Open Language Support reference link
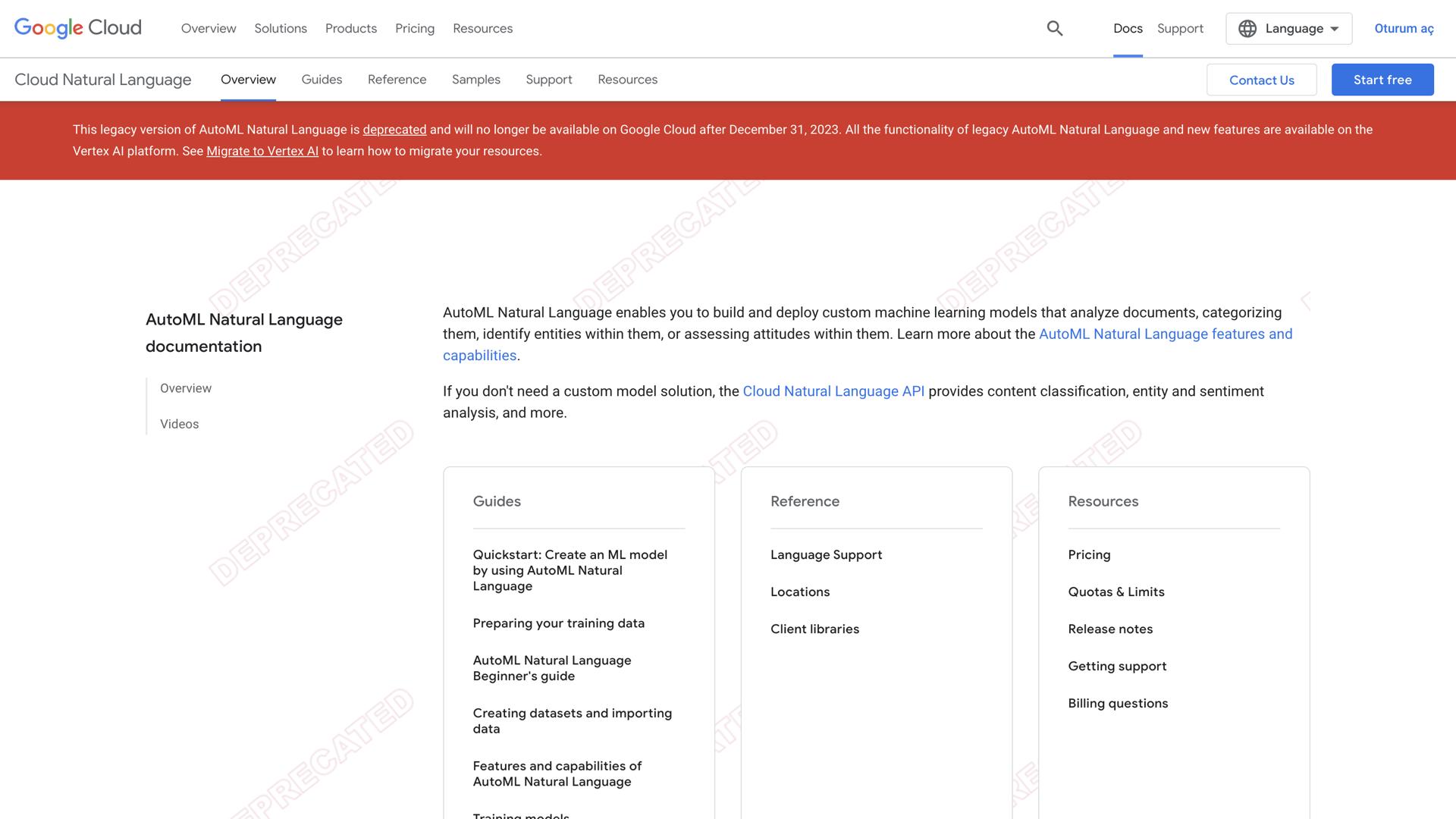The image size is (1456, 819). 826,554
